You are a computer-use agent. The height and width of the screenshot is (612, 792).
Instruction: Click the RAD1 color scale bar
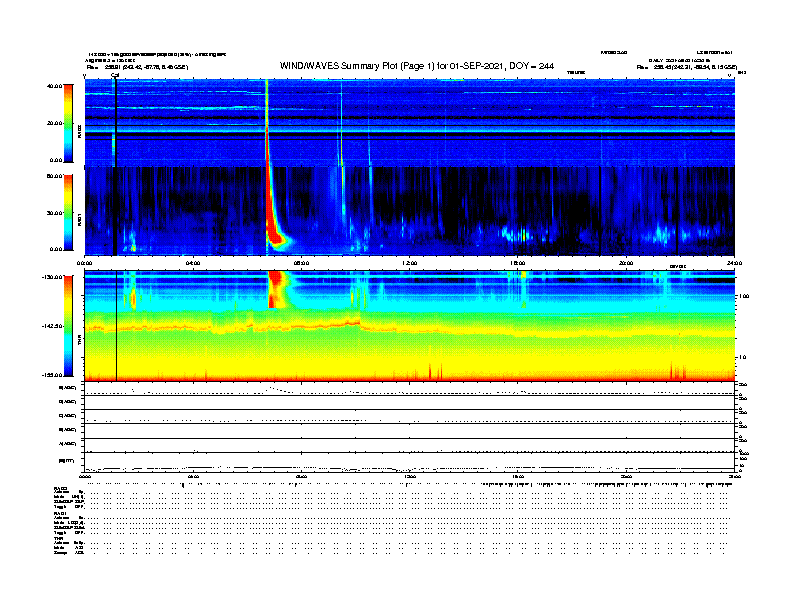pyautogui.click(x=68, y=213)
